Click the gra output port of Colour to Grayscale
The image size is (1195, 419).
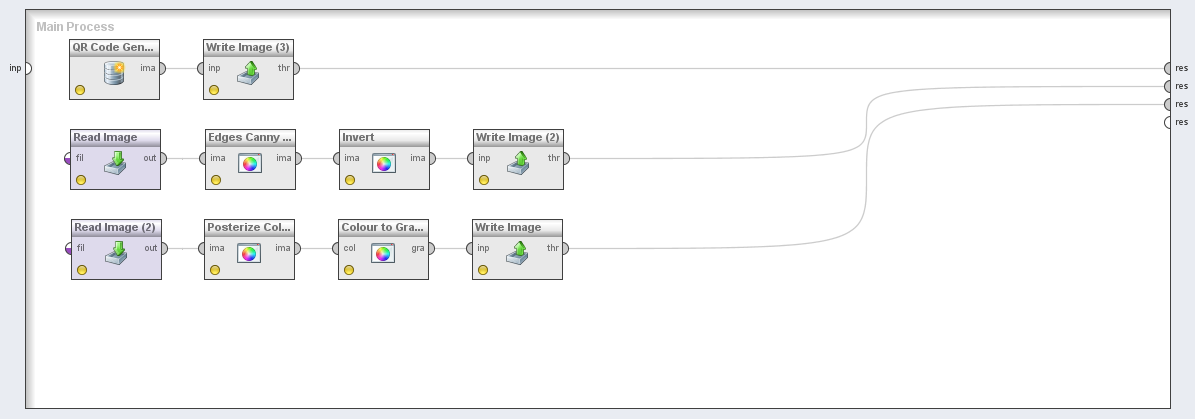click(430, 248)
